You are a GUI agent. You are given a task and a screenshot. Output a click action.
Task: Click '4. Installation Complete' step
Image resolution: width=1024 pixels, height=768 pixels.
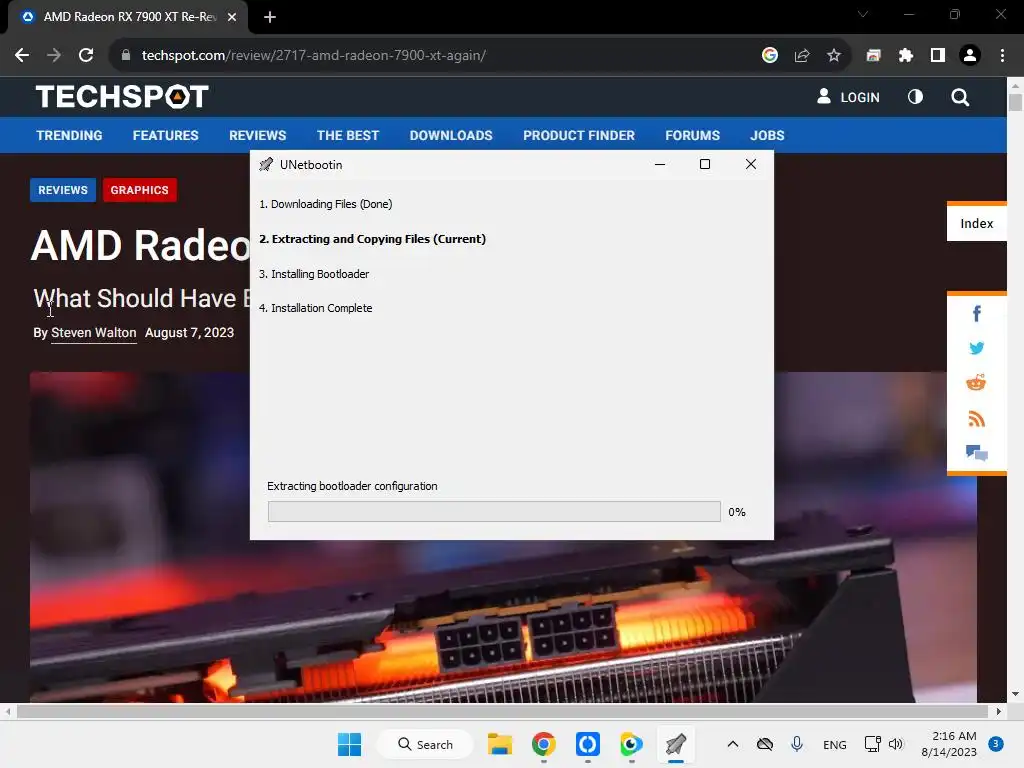point(315,308)
